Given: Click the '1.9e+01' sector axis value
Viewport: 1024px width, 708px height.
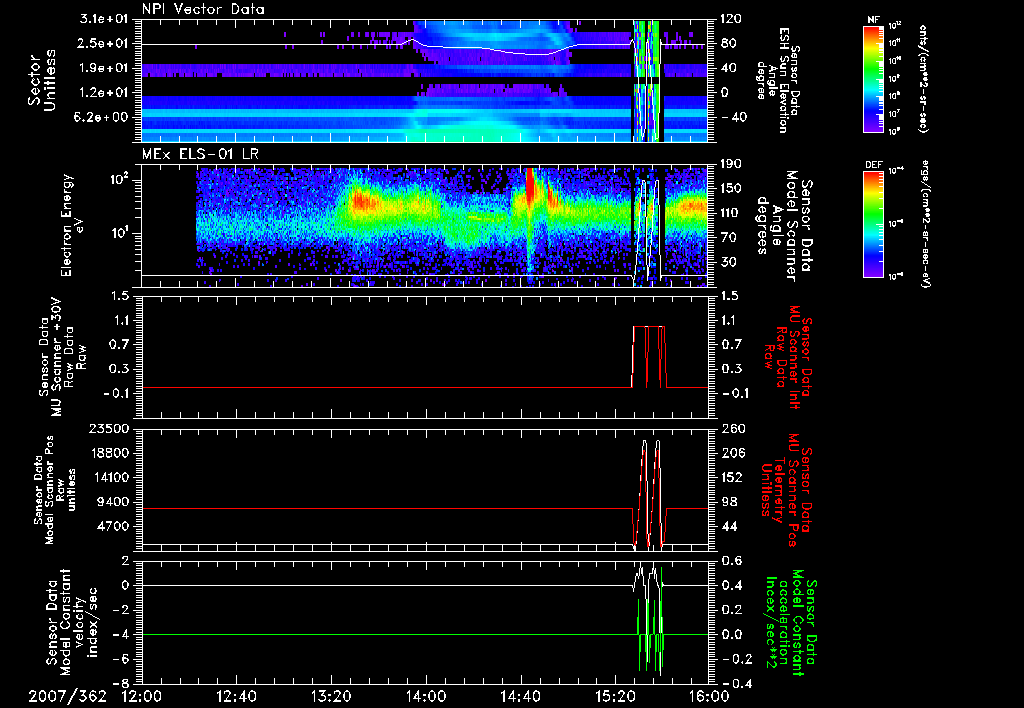Looking at the screenshot, I should pos(104,68).
